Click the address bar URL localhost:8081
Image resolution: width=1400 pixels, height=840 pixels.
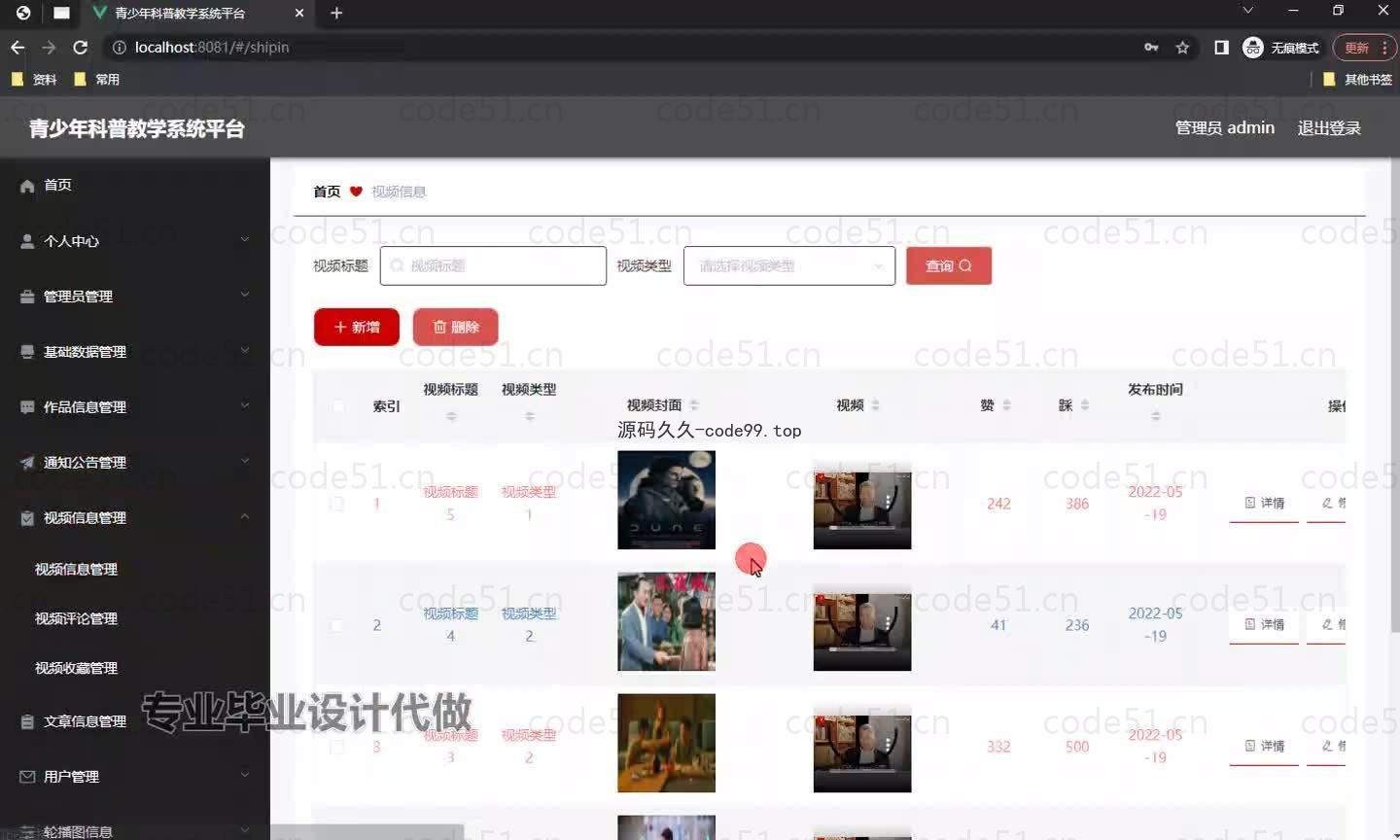pyautogui.click(x=211, y=48)
